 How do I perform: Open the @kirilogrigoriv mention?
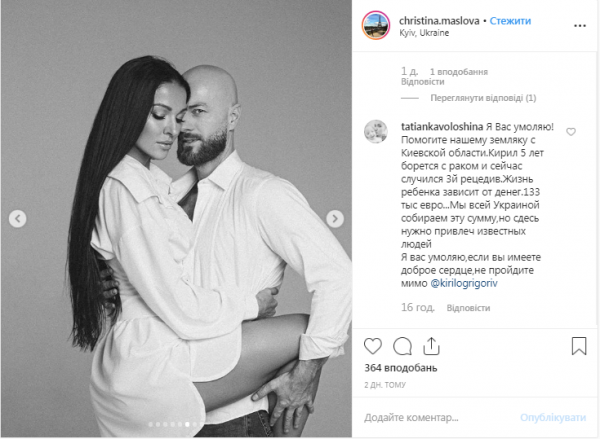464,284
